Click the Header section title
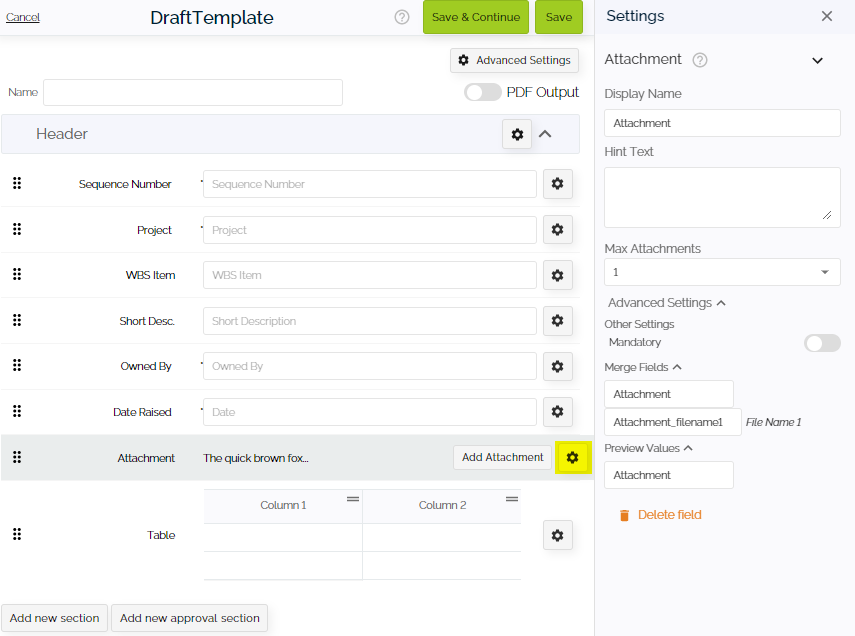Viewport: 855px width, 636px height. 62,134
